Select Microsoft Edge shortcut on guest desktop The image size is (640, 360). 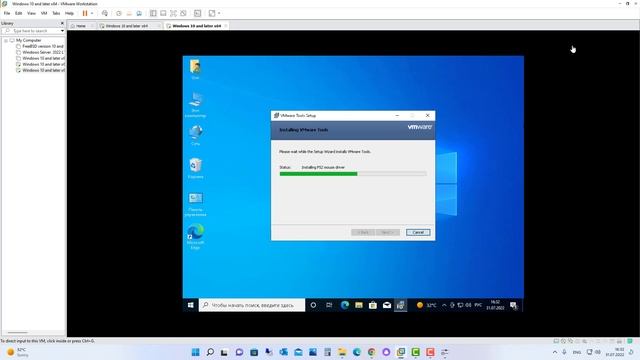point(196,236)
